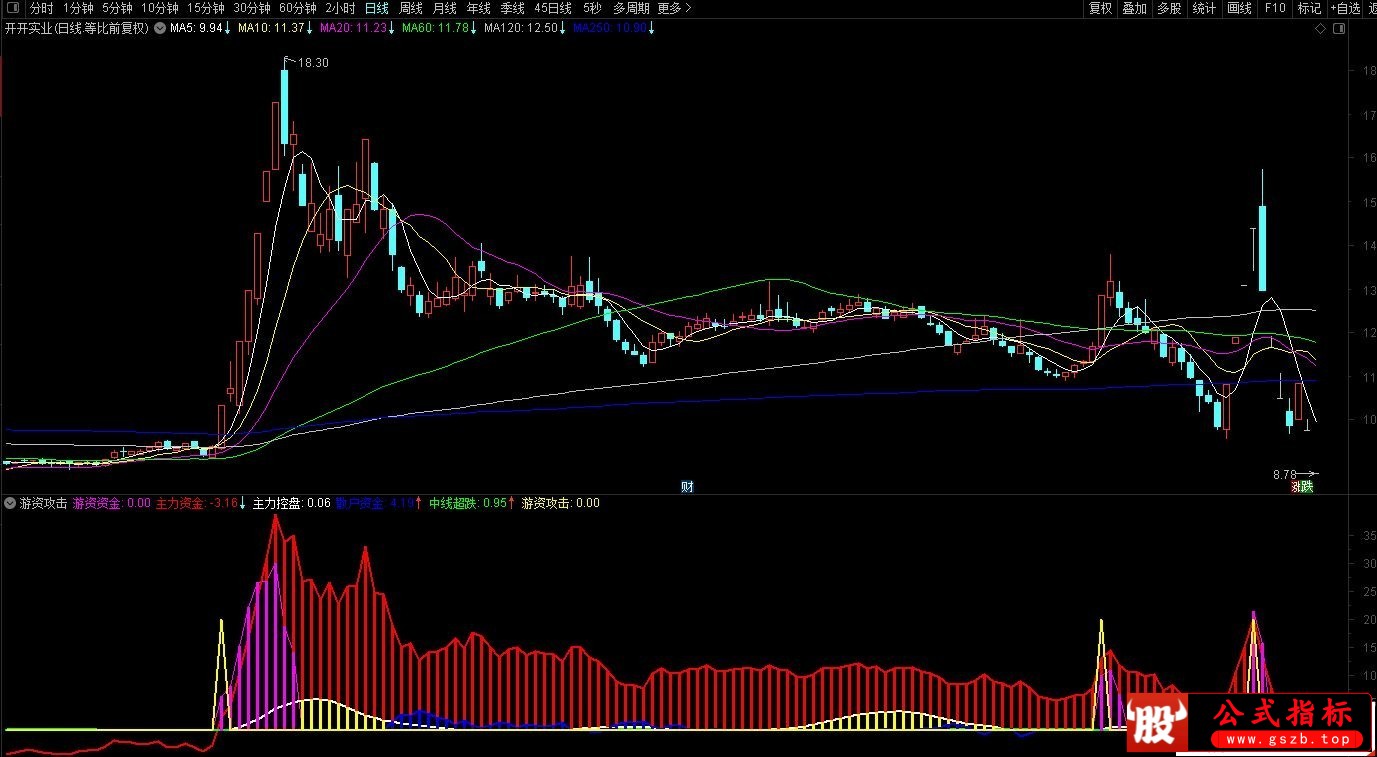Click the 主力控盘: 0.06 value
The image size is (1377, 757).
pos(291,503)
